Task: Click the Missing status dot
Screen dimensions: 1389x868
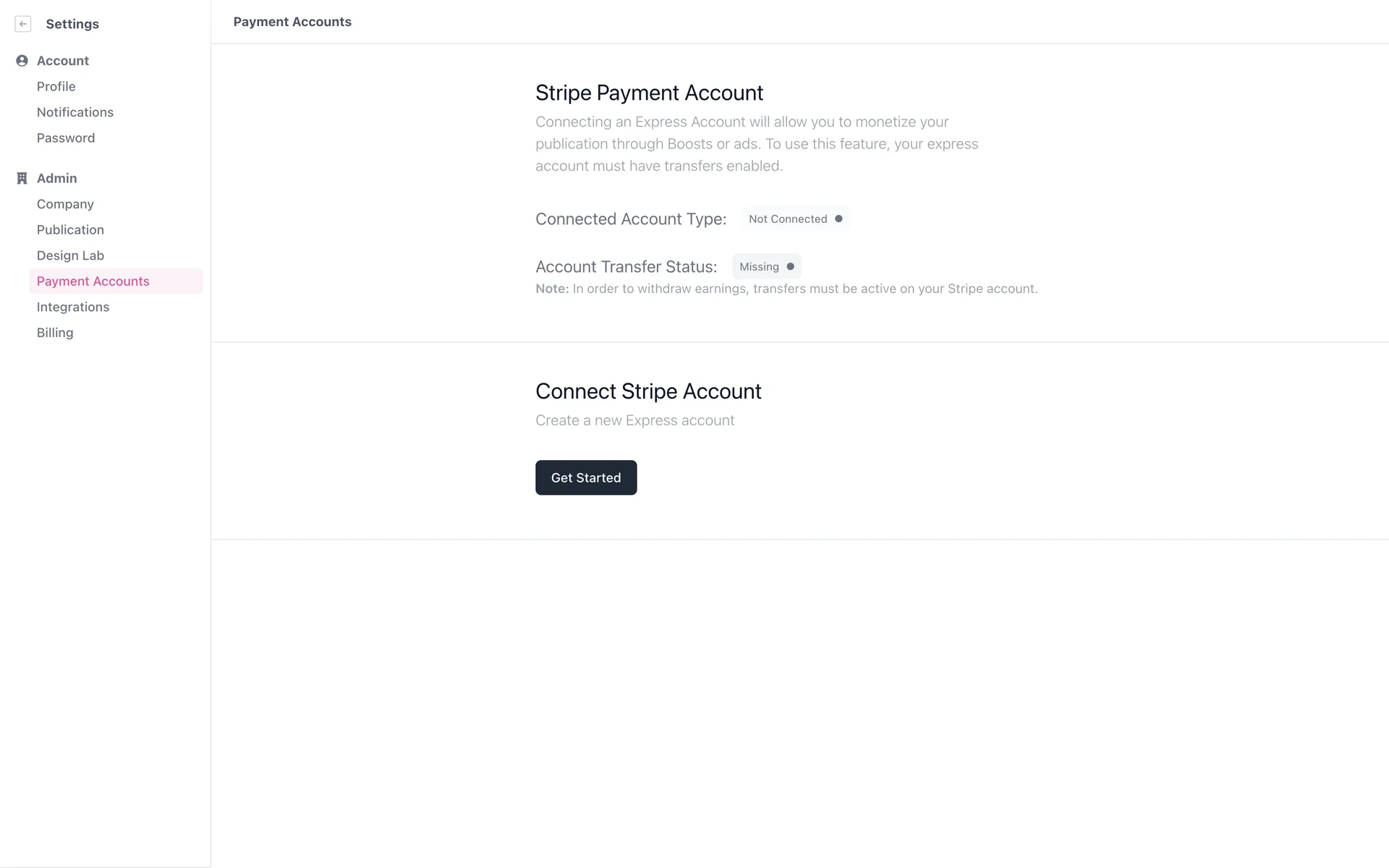Action: [x=790, y=266]
